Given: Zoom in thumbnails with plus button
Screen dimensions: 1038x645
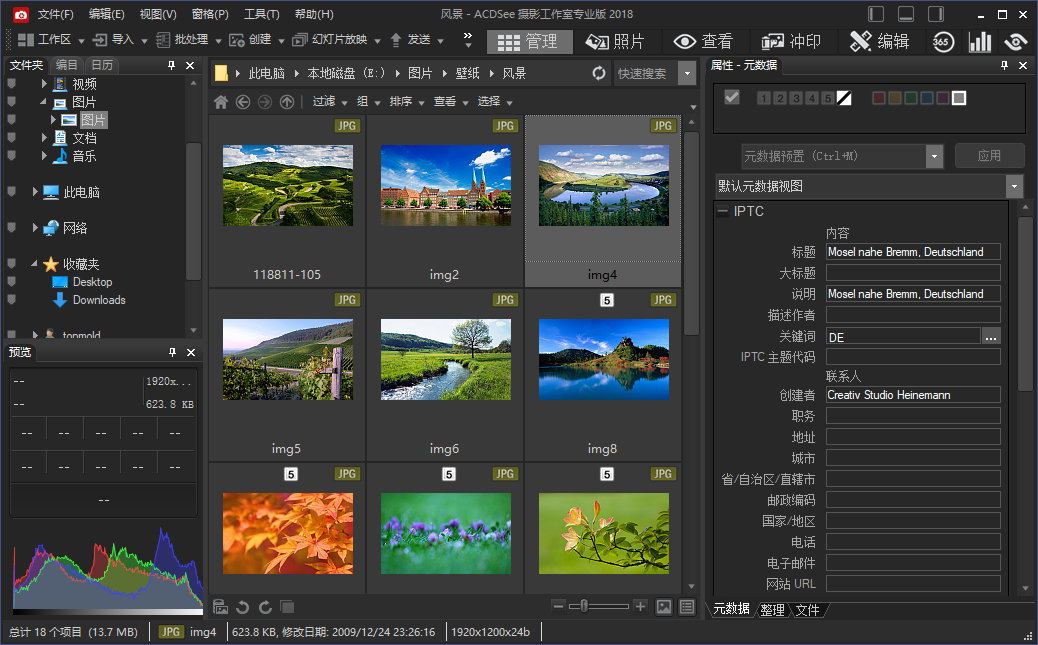Looking at the screenshot, I should coord(640,606).
